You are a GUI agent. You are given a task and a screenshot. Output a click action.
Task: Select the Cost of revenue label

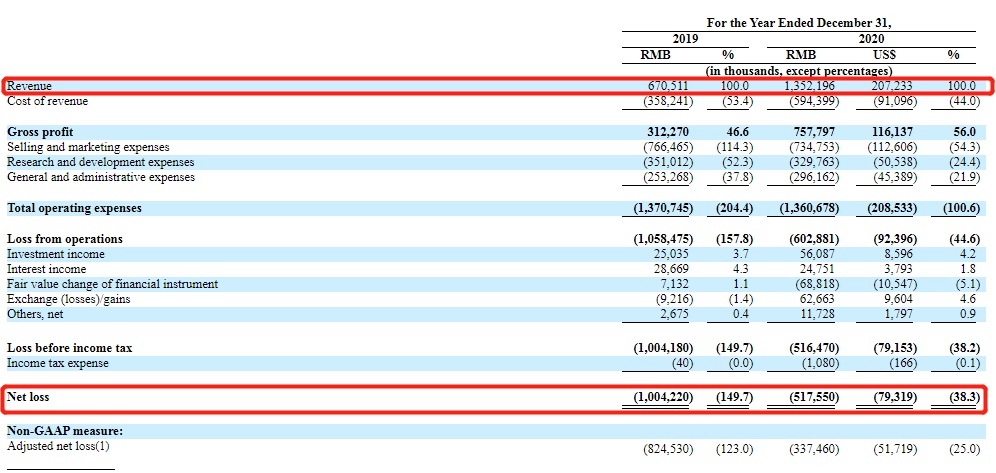[x=47, y=101]
